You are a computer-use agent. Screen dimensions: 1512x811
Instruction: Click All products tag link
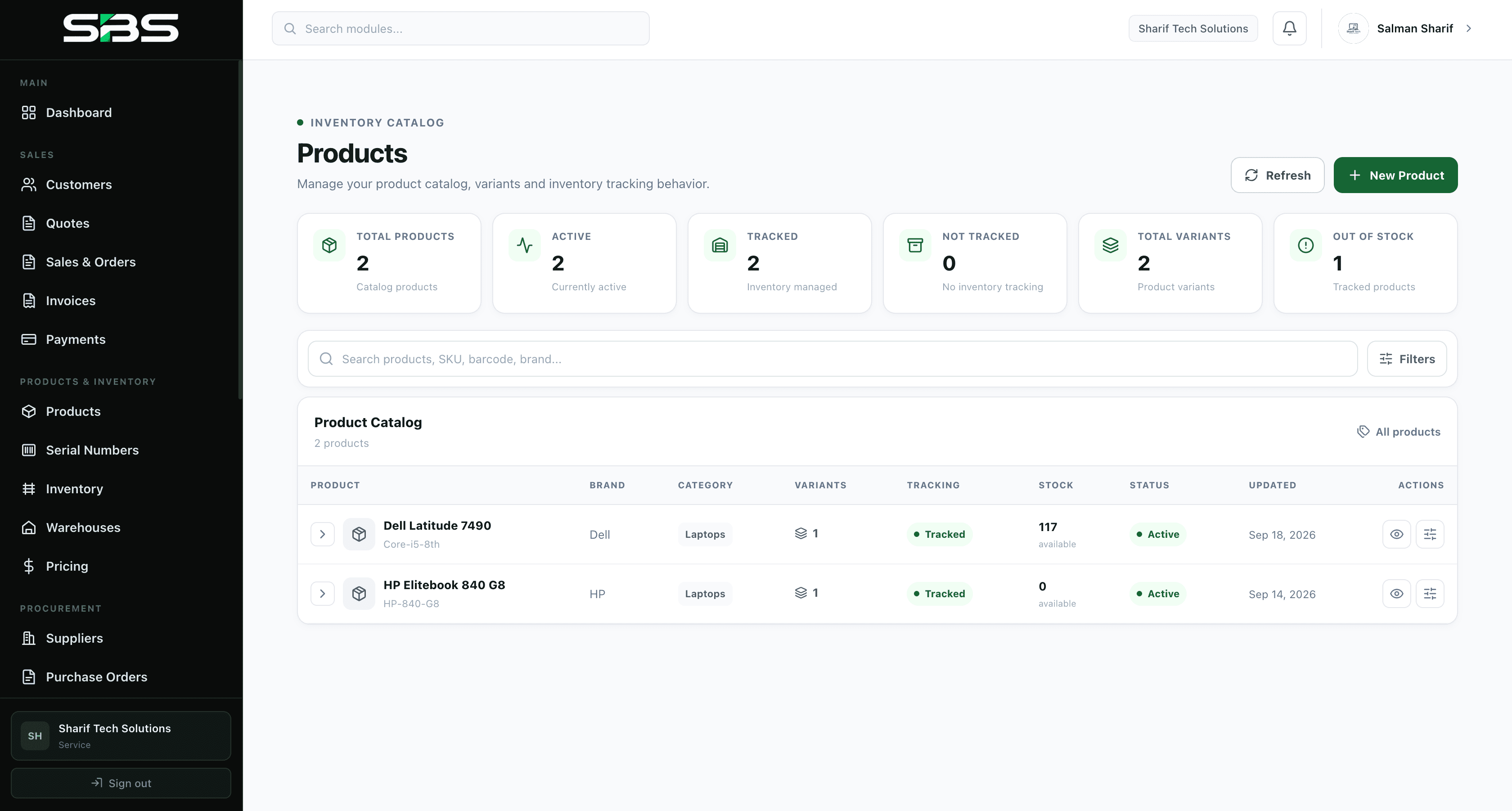(x=1398, y=431)
